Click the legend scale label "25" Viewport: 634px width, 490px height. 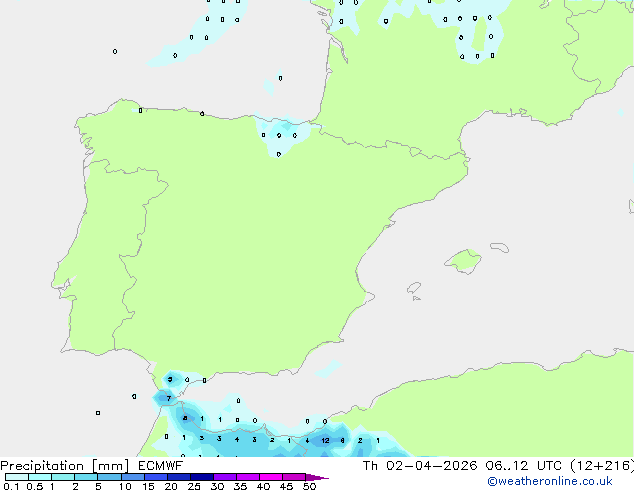[194, 486]
